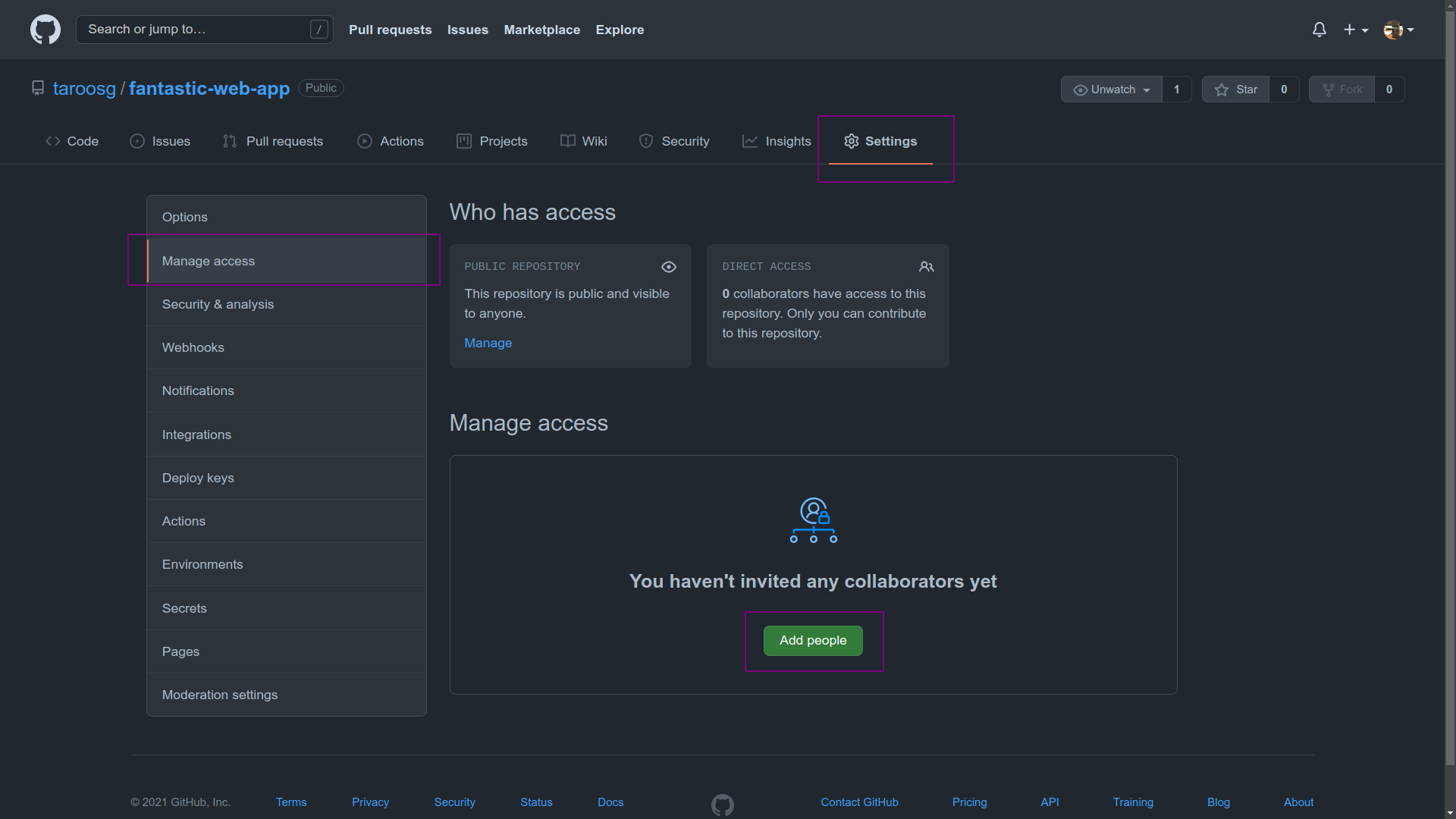Click the people icon in Direct access card
This screenshot has height=819, width=1456.
927,267
